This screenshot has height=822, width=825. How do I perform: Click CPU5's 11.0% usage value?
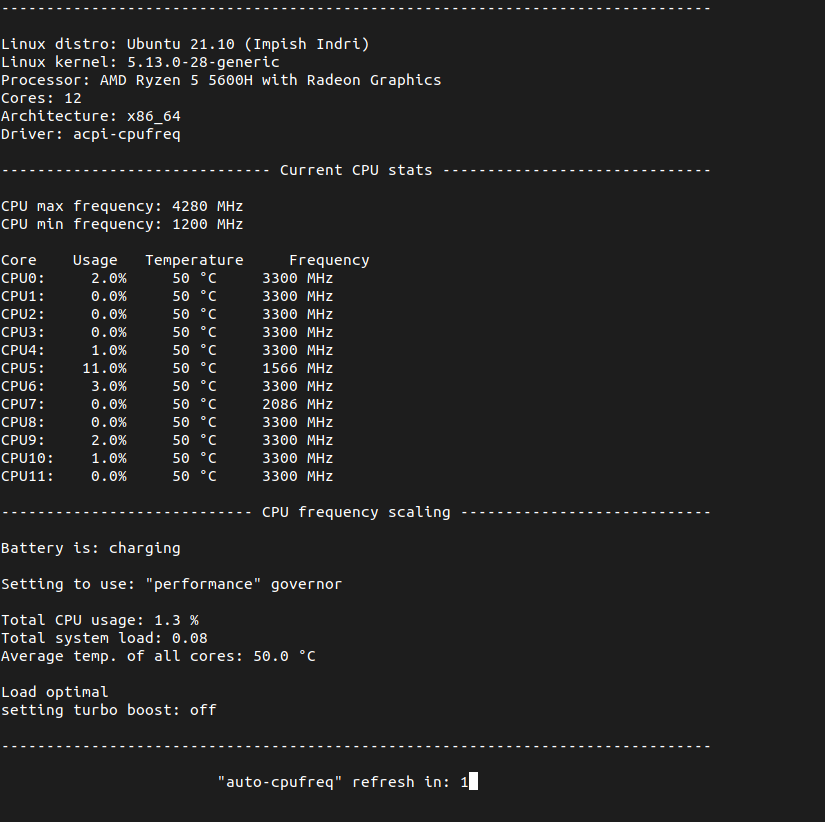pos(104,368)
